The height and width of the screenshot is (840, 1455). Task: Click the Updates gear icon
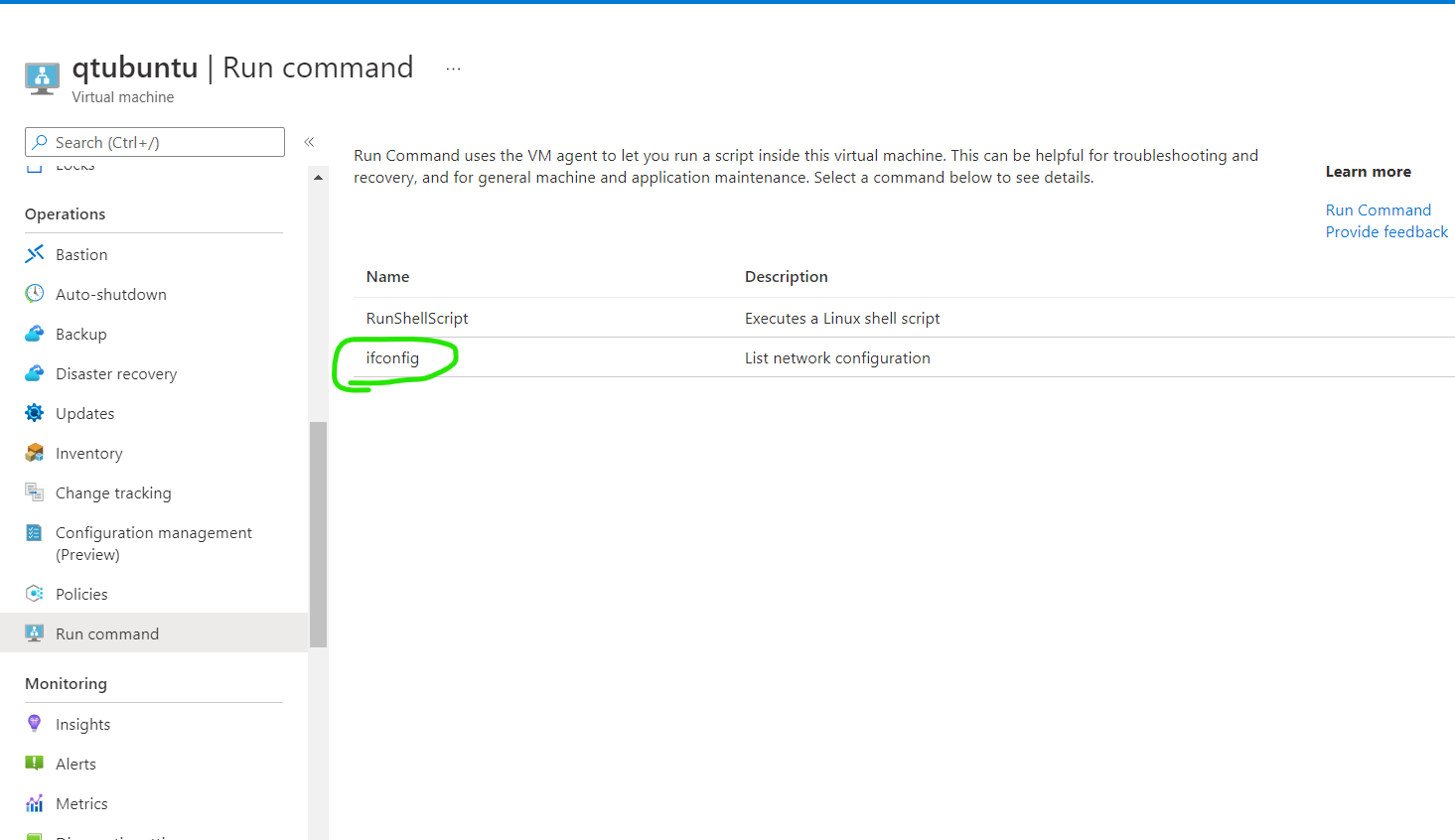[x=35, y=413]
